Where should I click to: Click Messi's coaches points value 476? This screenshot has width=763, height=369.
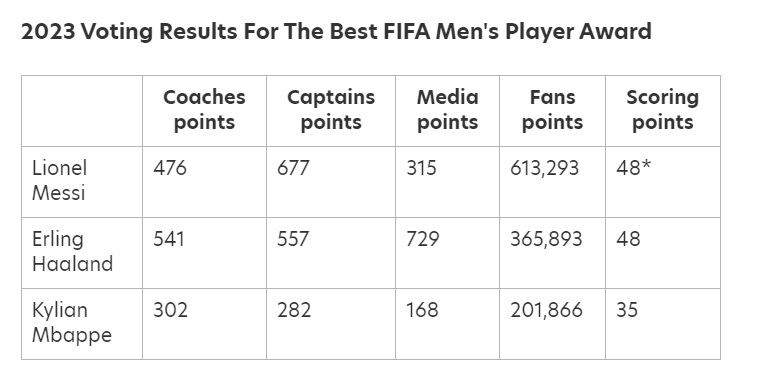click(170, 168)
